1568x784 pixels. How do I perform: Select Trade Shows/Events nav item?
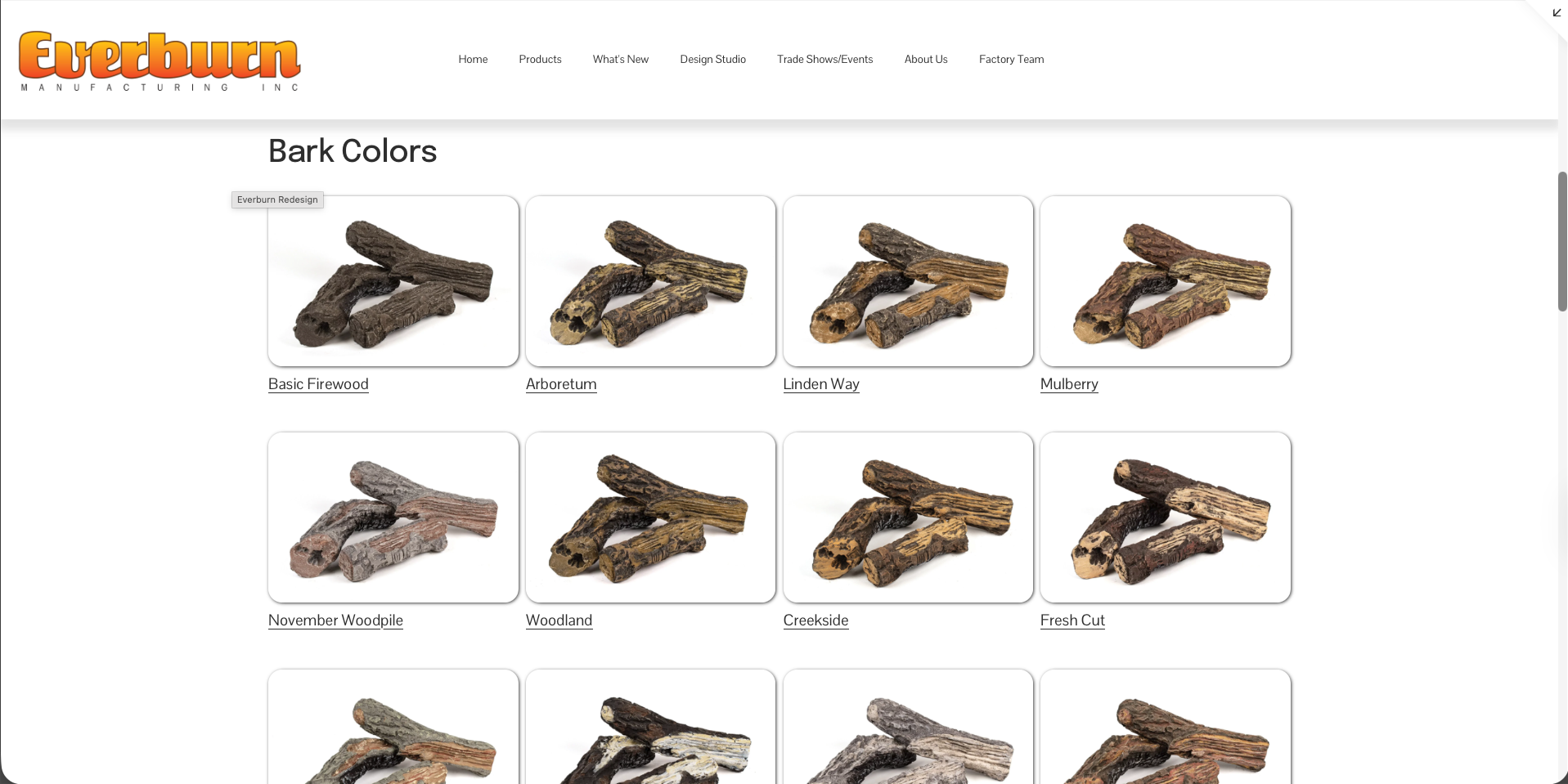[x=824, y=60]
